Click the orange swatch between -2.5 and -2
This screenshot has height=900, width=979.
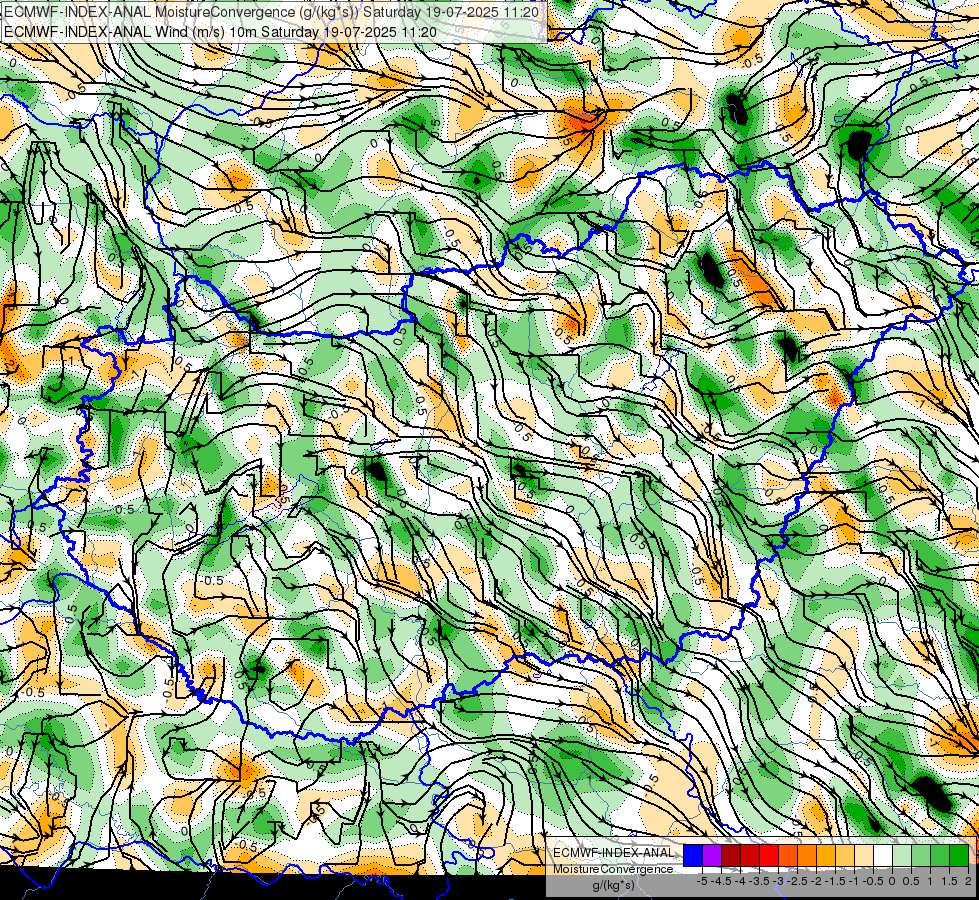point(807,856)
